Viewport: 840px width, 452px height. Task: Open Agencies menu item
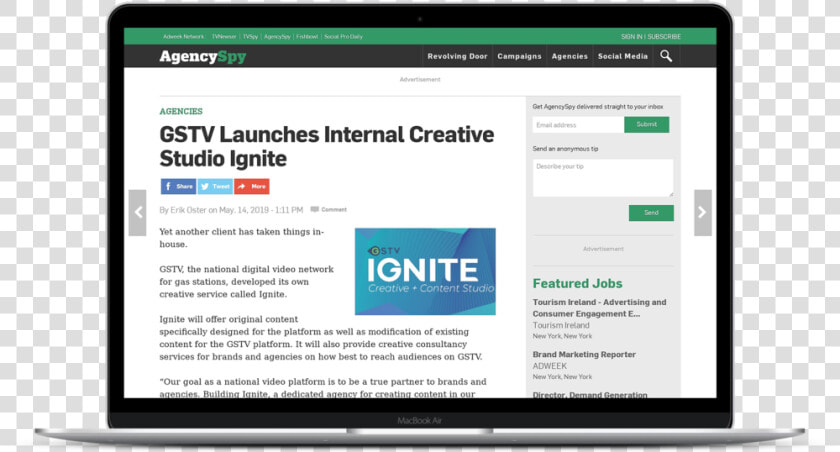click(x=569, y=56)
